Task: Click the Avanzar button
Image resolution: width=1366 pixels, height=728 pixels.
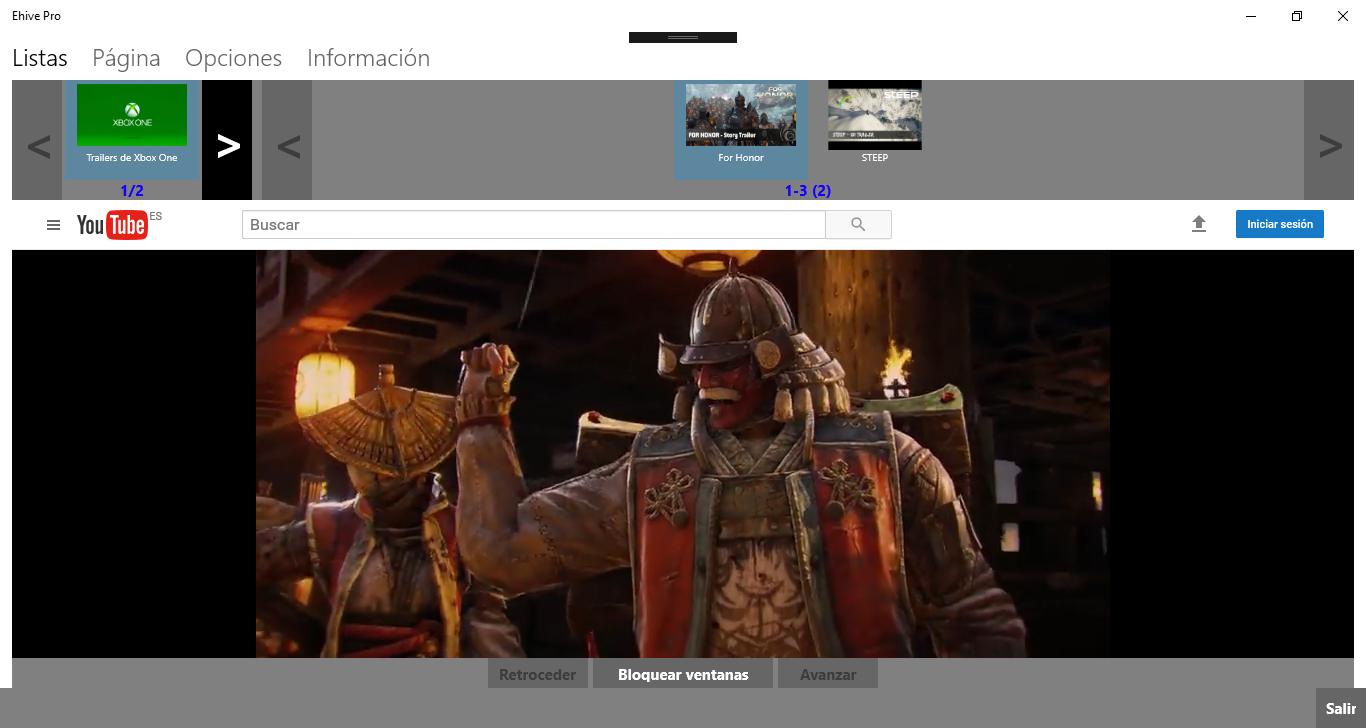Action: coord(828,674)
